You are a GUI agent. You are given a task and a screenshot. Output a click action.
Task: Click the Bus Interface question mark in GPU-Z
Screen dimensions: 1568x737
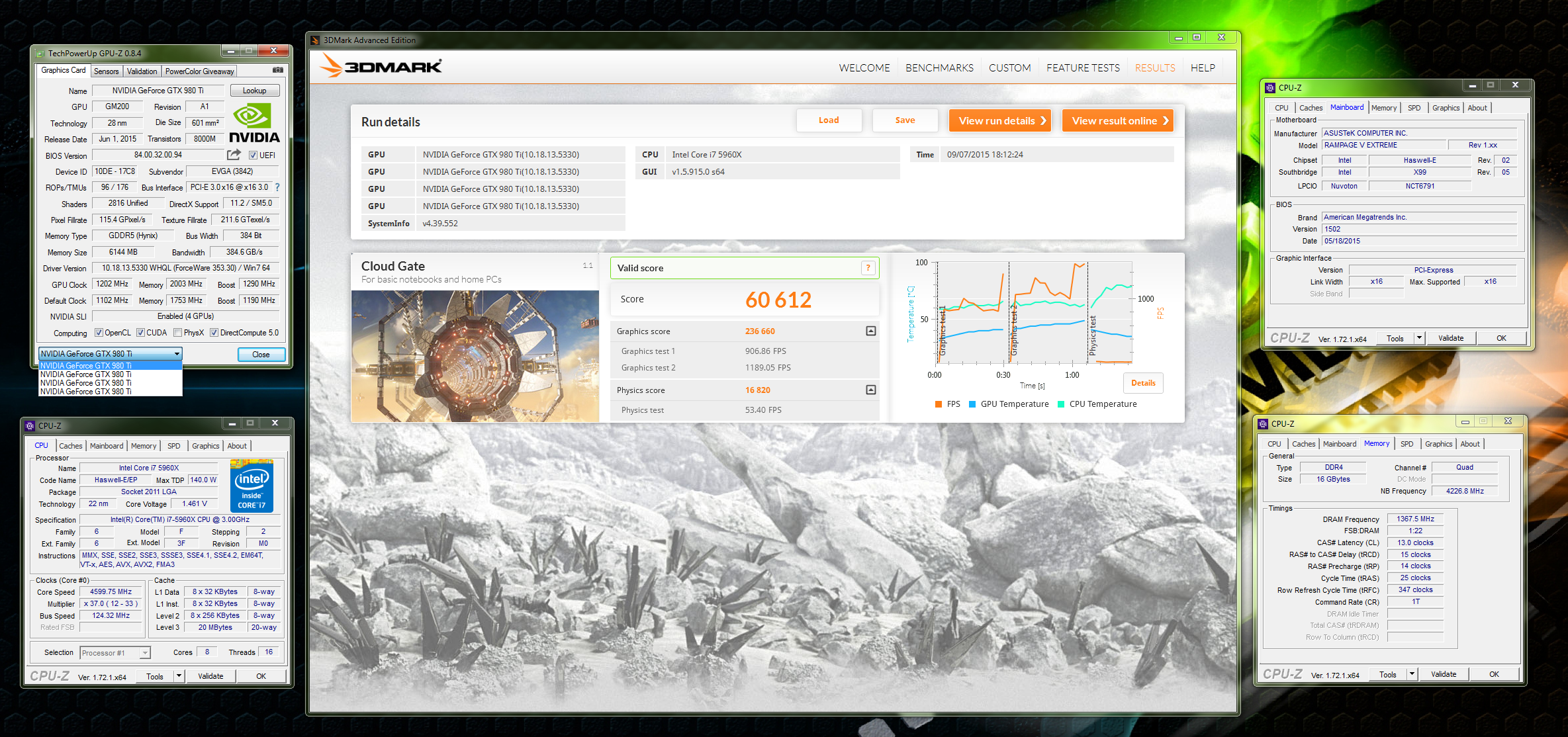point(277,187)
